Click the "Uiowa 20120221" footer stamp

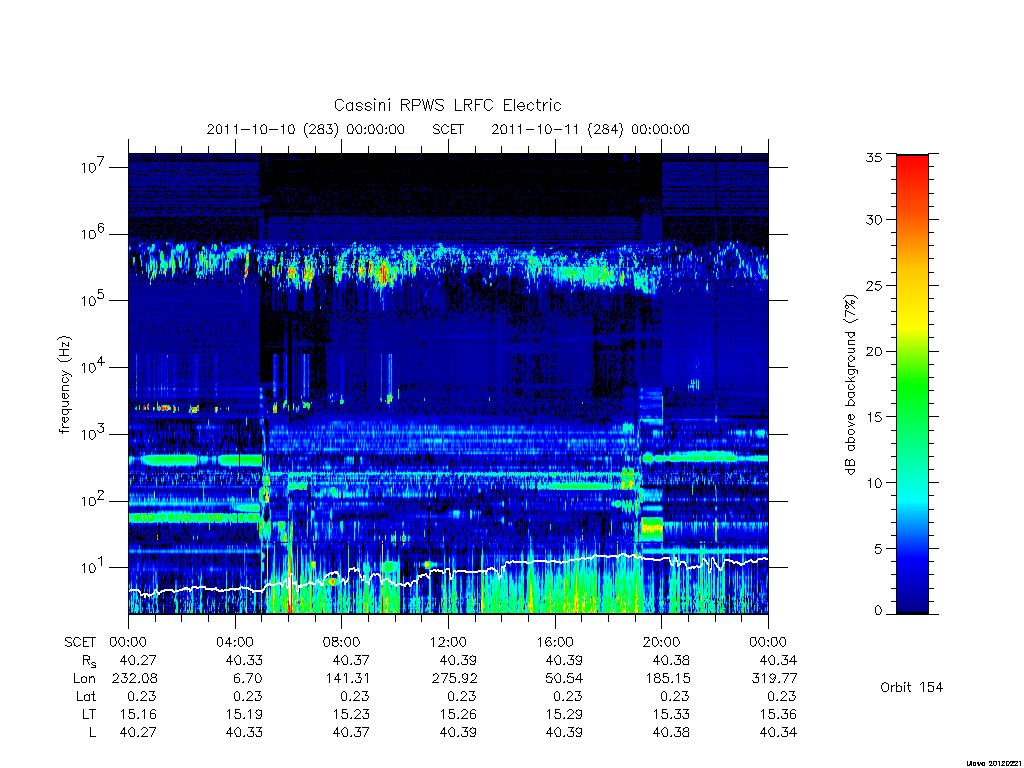tap(993, 762)
